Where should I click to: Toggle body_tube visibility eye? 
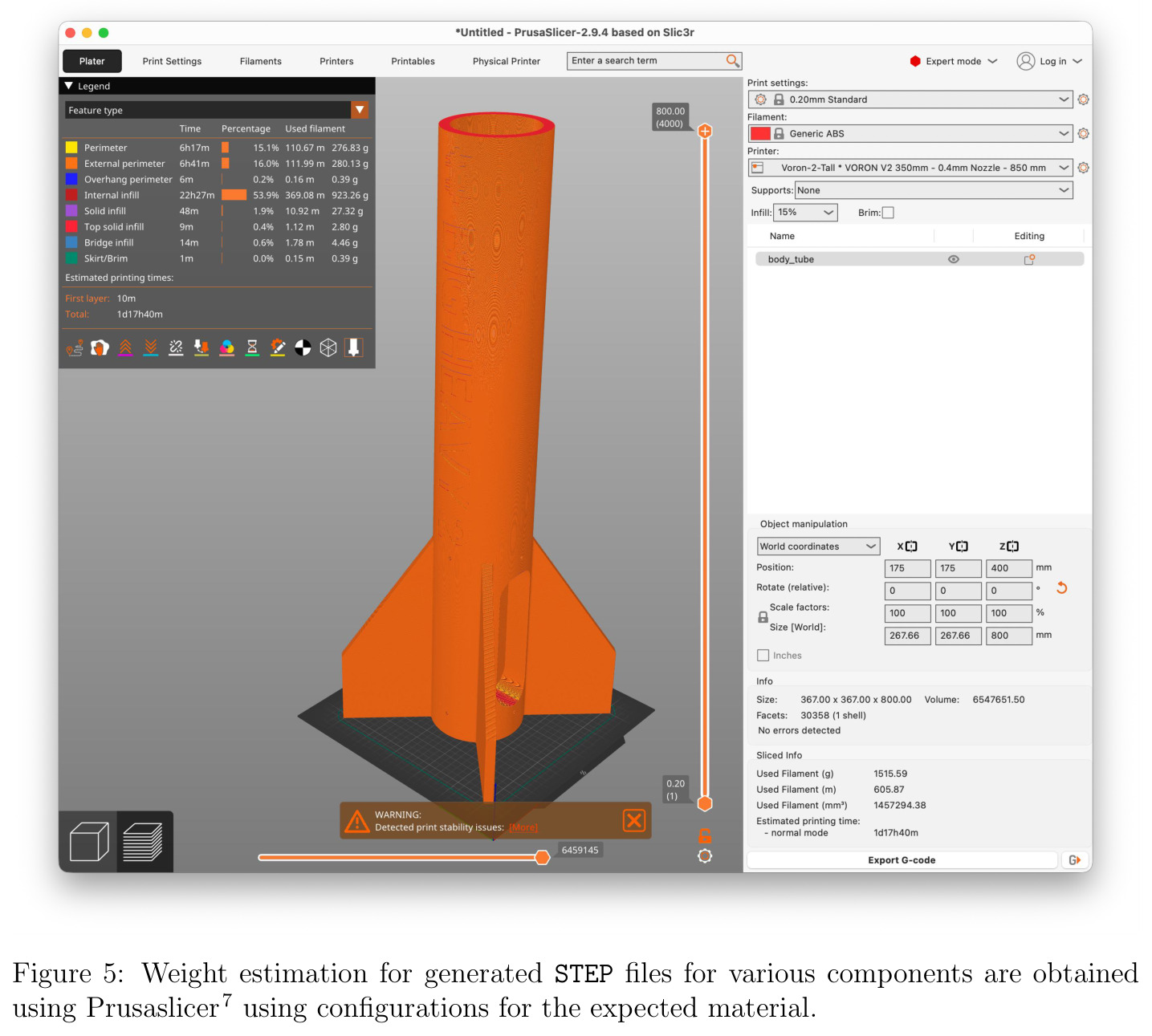tap(954, 259)
